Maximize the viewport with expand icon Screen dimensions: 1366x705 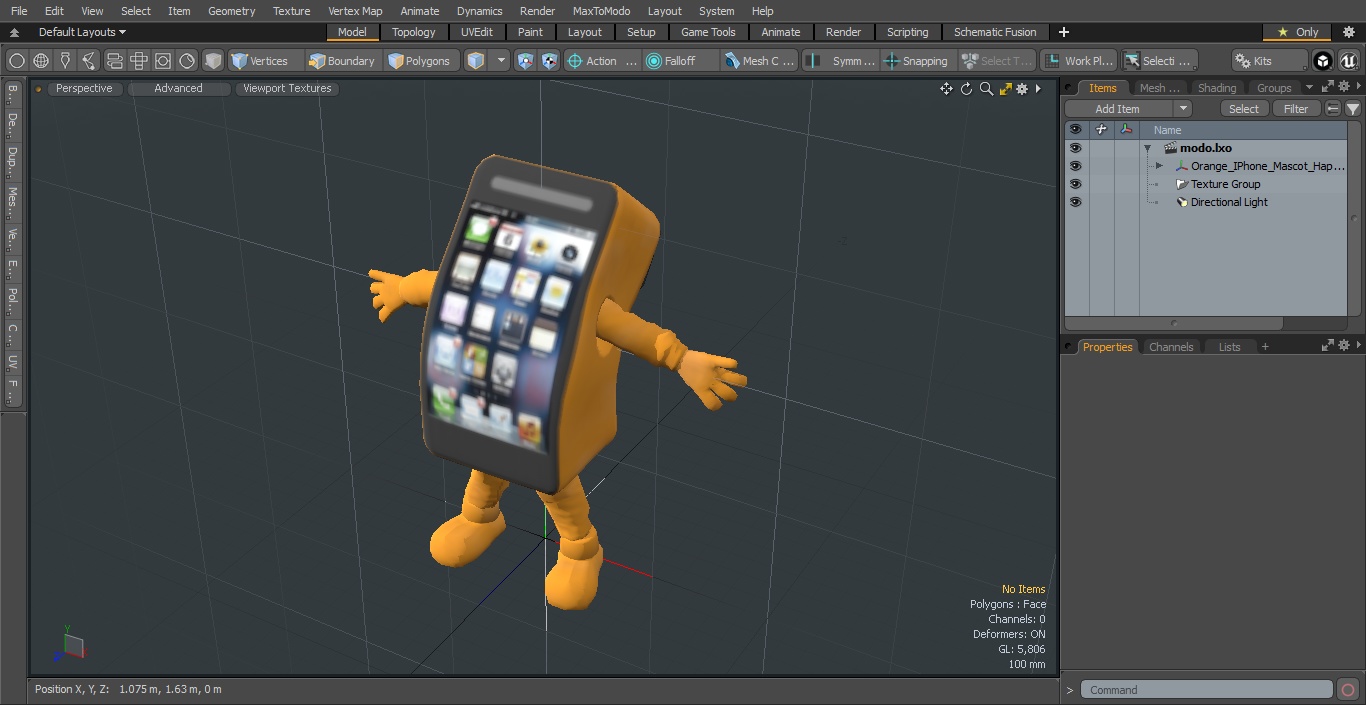click(x=1006, y=89)
